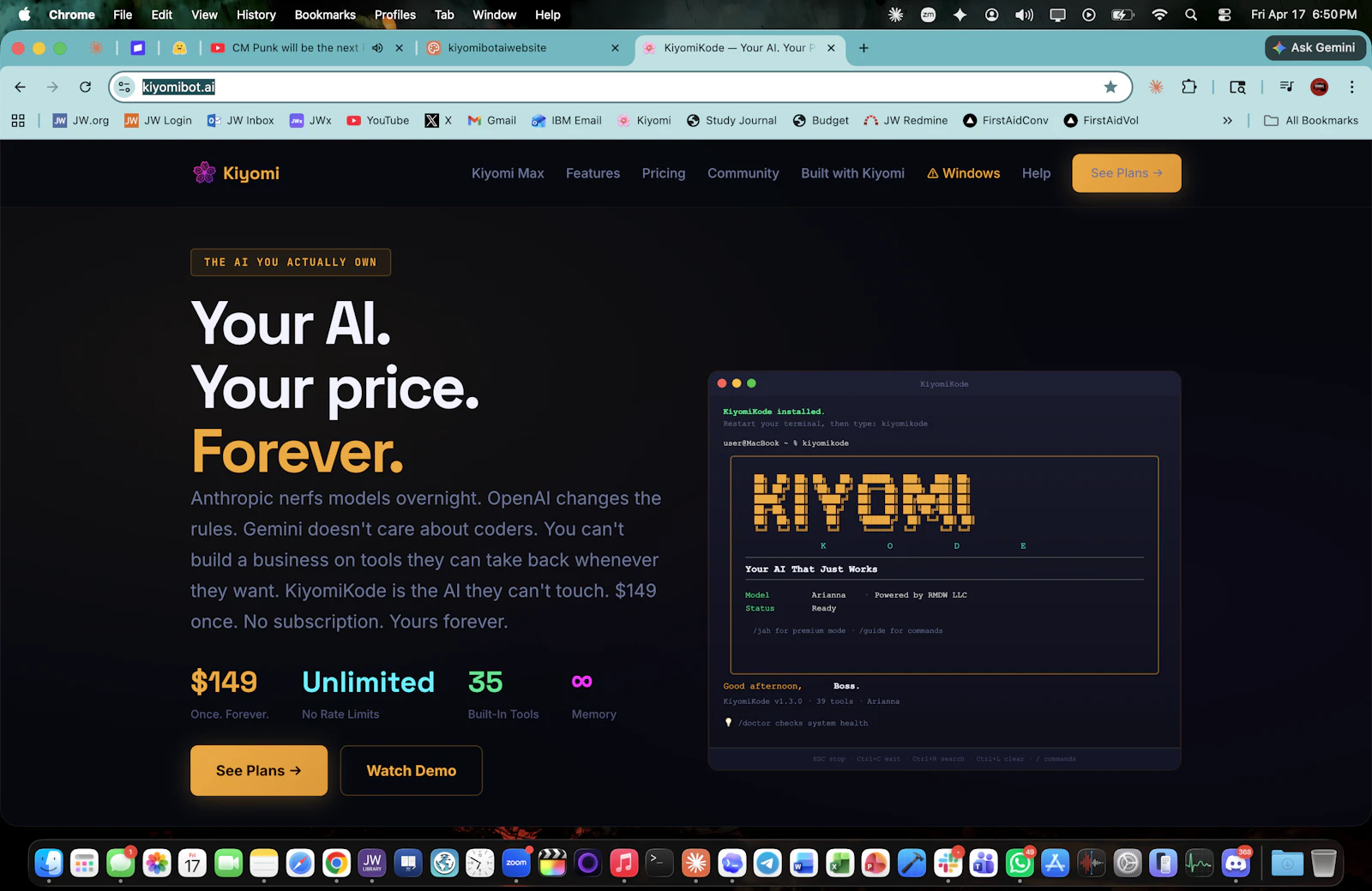Open the Chrome three-dot menu
The width and height of the screenshot is (1372, 891).
point(1352,87)
